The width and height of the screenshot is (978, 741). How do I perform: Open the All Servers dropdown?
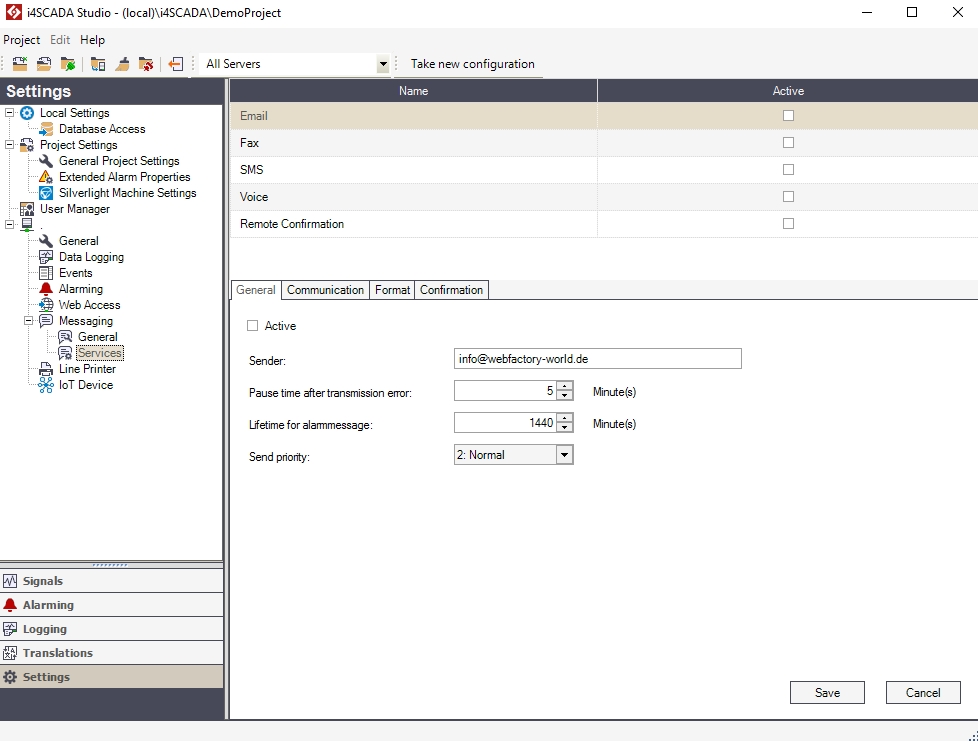[x=382, y=64]
